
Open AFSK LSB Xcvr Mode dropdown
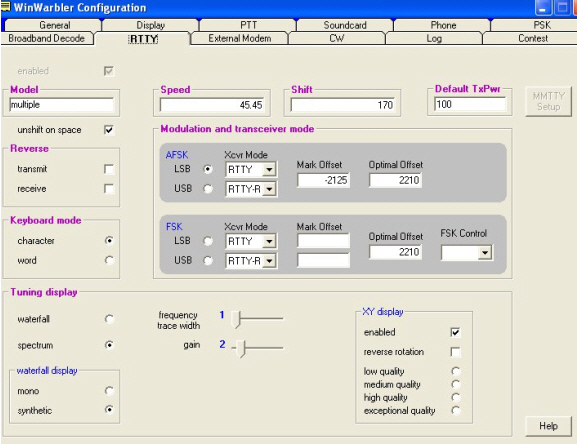[x=269, y=170]
